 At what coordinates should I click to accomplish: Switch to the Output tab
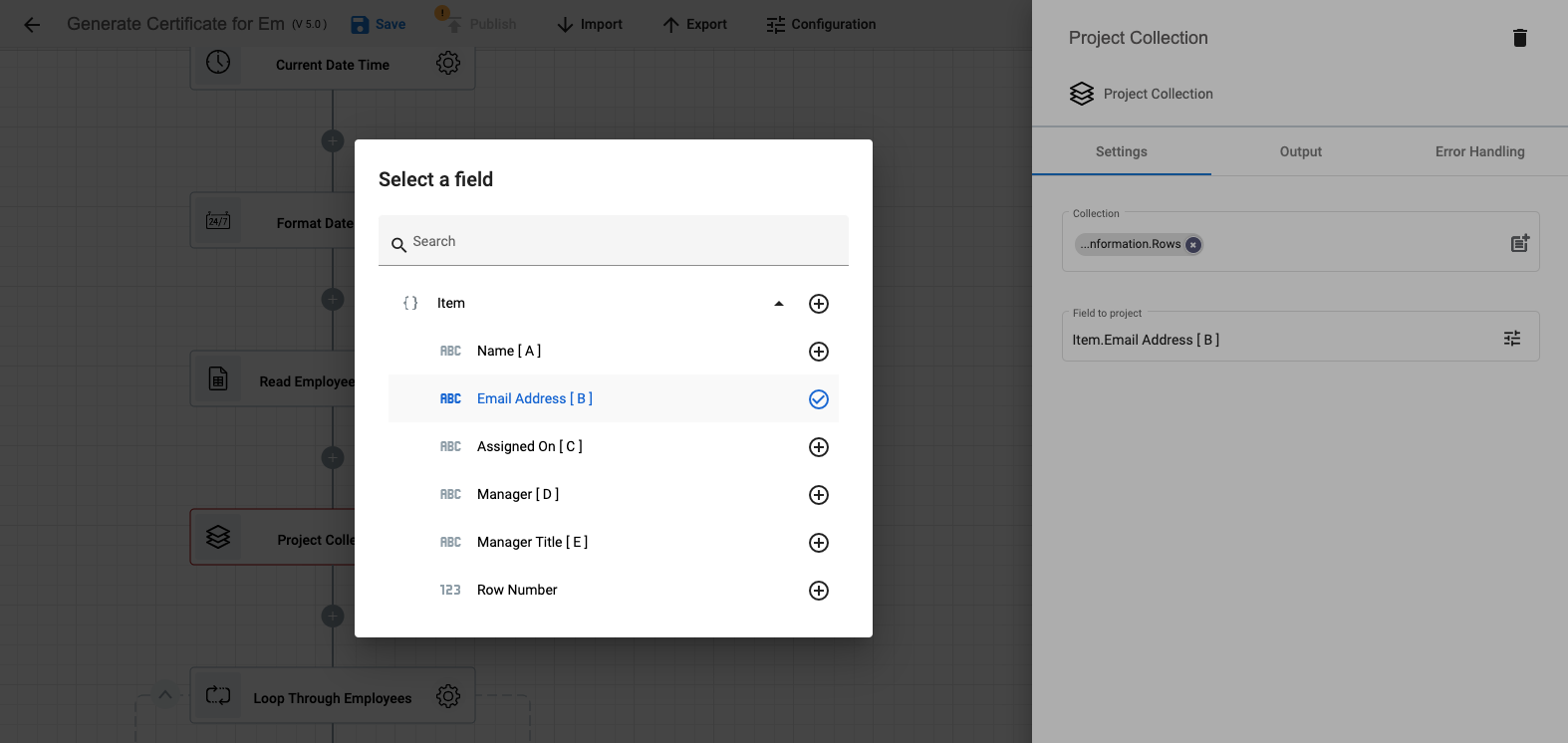tap(1300, 151)
